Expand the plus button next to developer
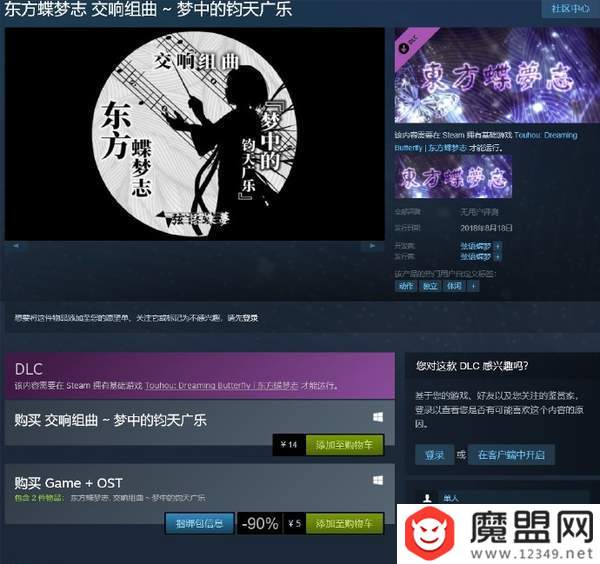Screen dimensions: 600x564 click(497, 246)
